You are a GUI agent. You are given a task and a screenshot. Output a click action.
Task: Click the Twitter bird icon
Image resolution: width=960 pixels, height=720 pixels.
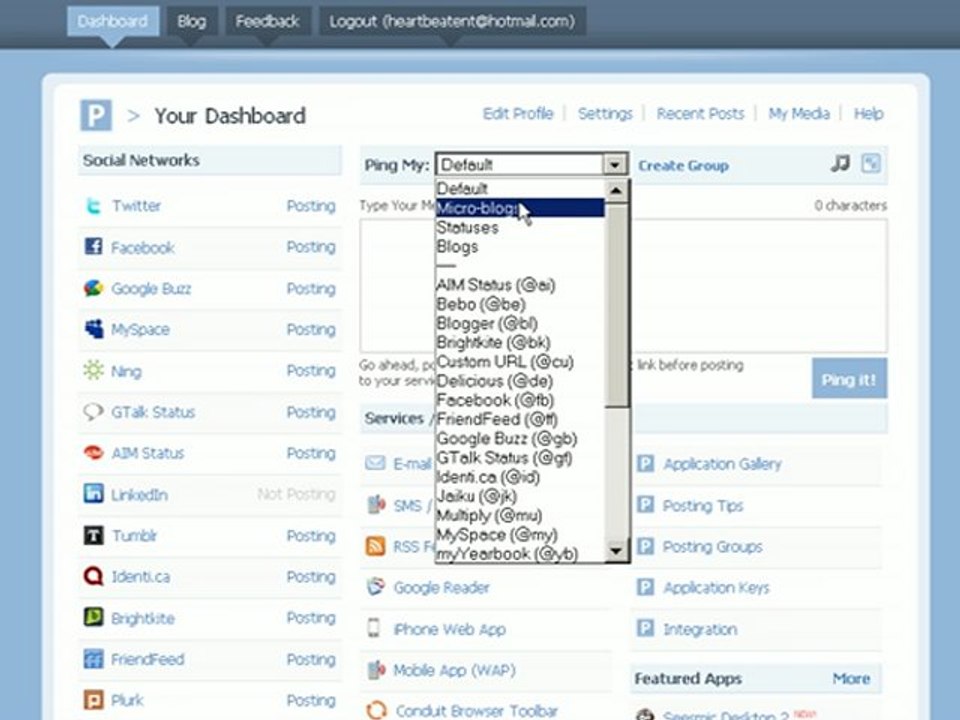(93, 206)
